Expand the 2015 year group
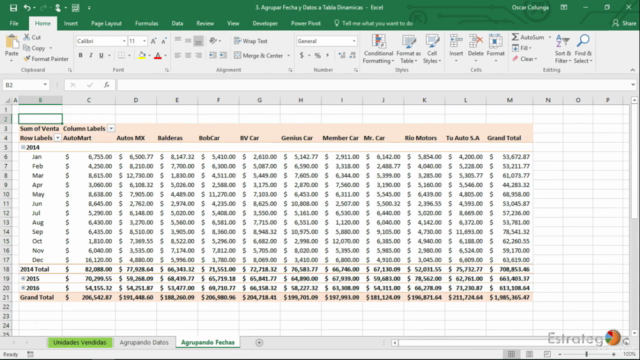640x360 pixels. pos(23,278)
